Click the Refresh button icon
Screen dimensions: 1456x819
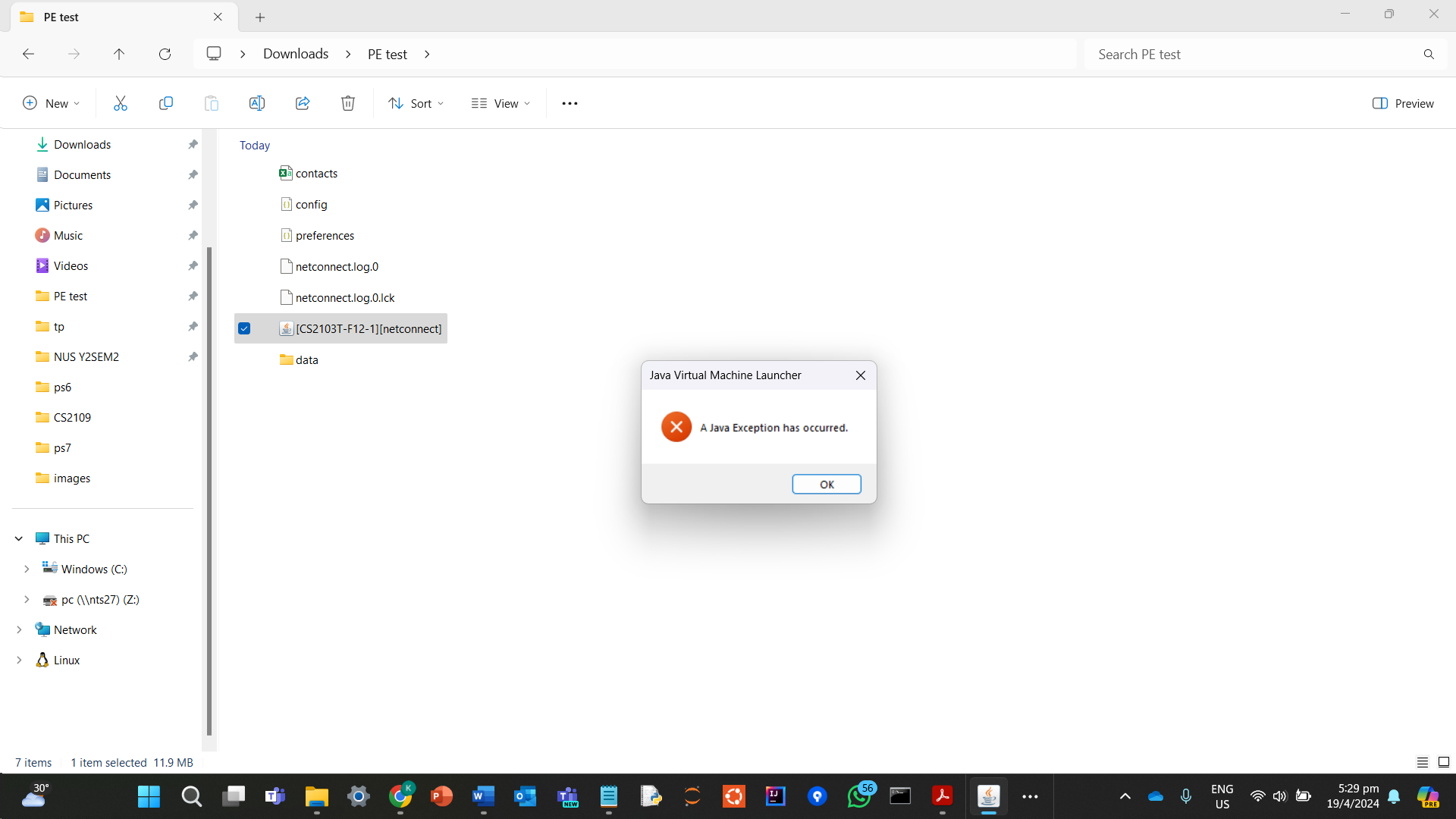pyautogui.click(x=165, y=54)
